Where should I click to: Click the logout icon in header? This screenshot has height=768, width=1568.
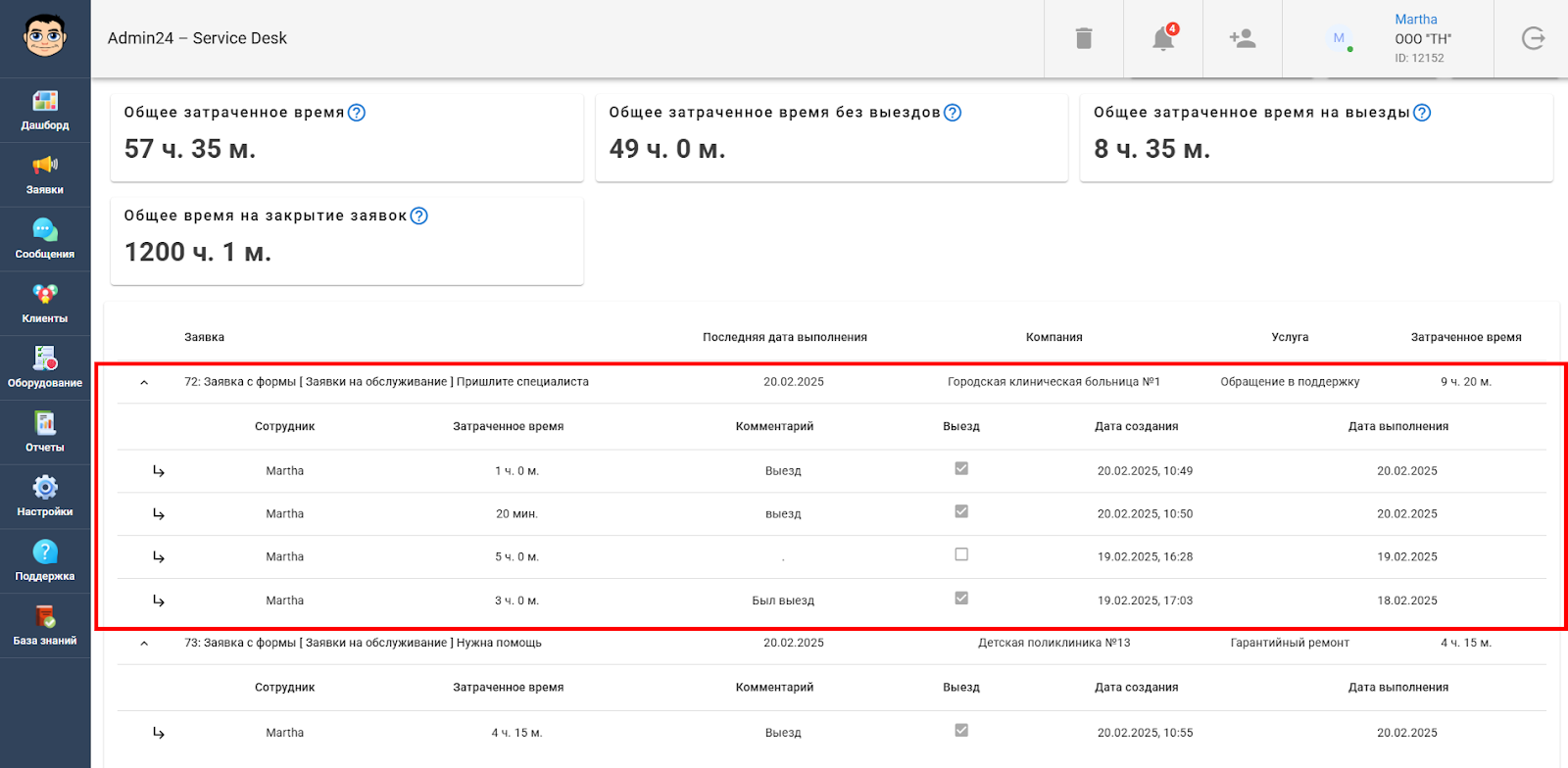click(1533, 38)
